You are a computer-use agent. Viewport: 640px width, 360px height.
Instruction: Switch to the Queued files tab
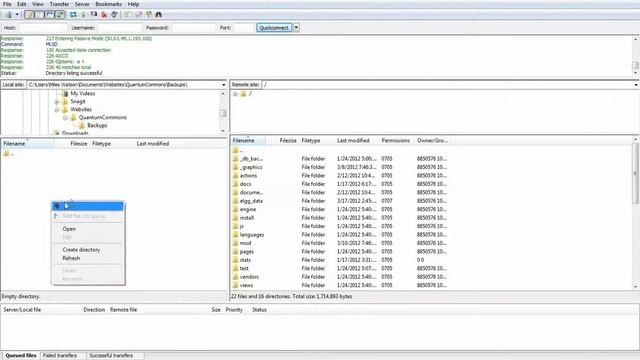[x=21, y=356]
